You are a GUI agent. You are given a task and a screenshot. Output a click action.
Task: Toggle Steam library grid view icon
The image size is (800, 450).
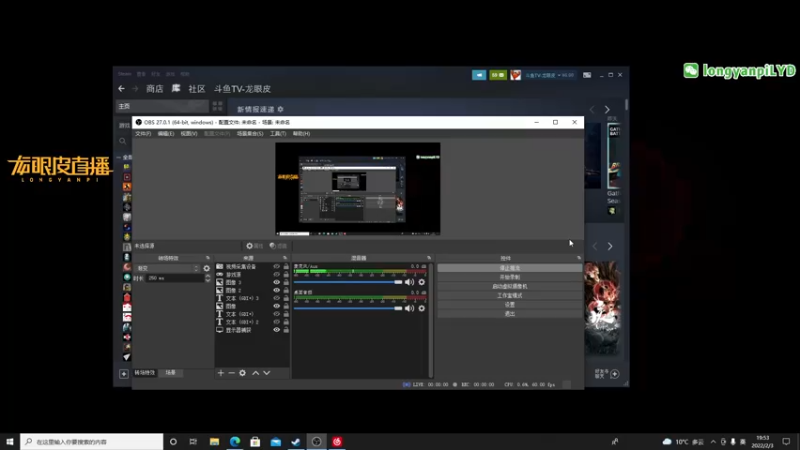click(217, 106)
